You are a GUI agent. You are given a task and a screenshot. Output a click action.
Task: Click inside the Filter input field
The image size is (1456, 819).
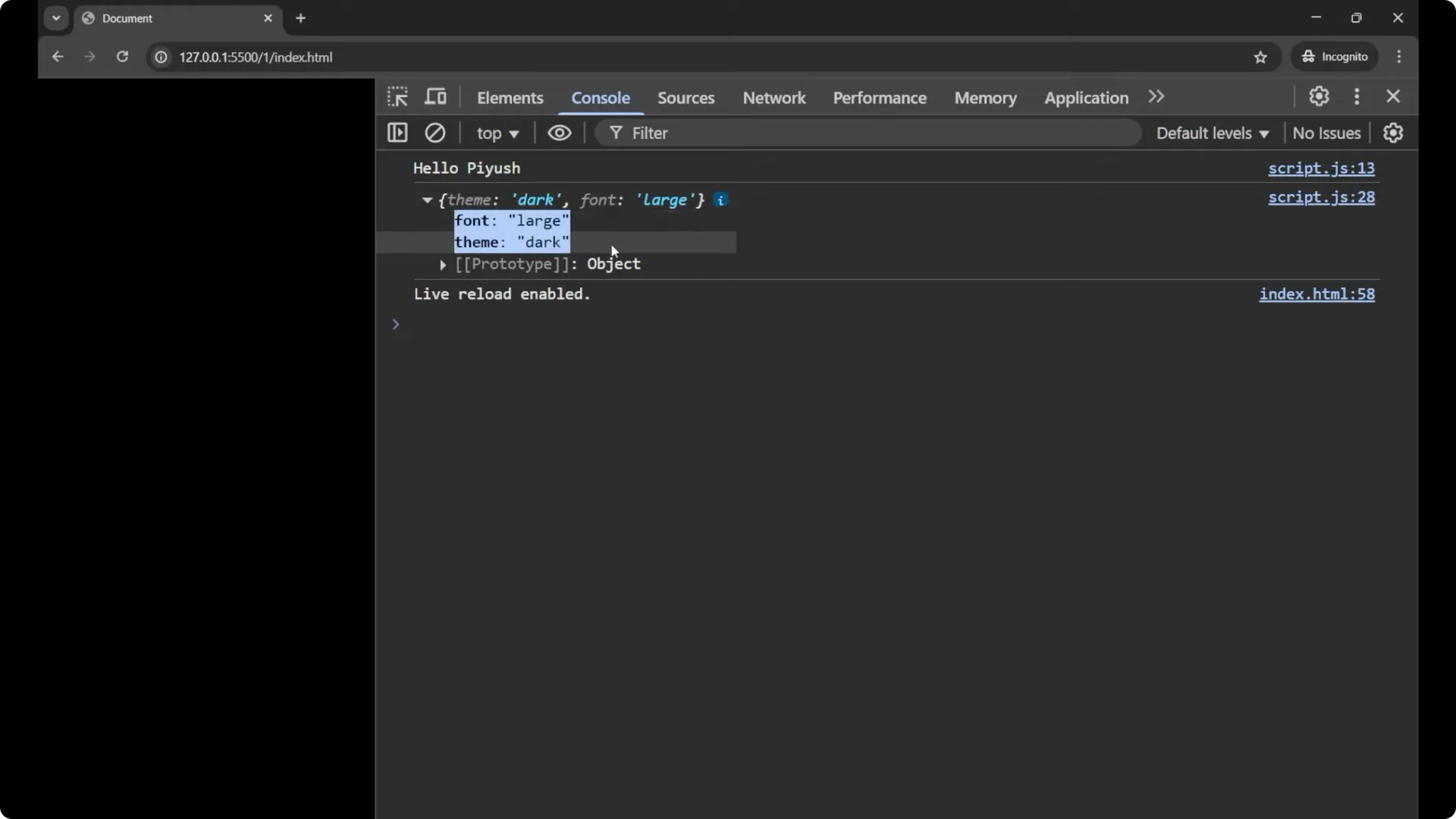coord(758,133)
